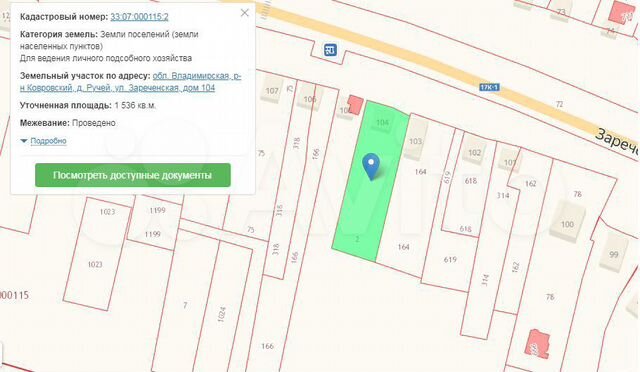The width and height of the screenshot is (640, 372).
Task: Select building 99 on the map
Action: pyautogui.click(x=613, y=252)
